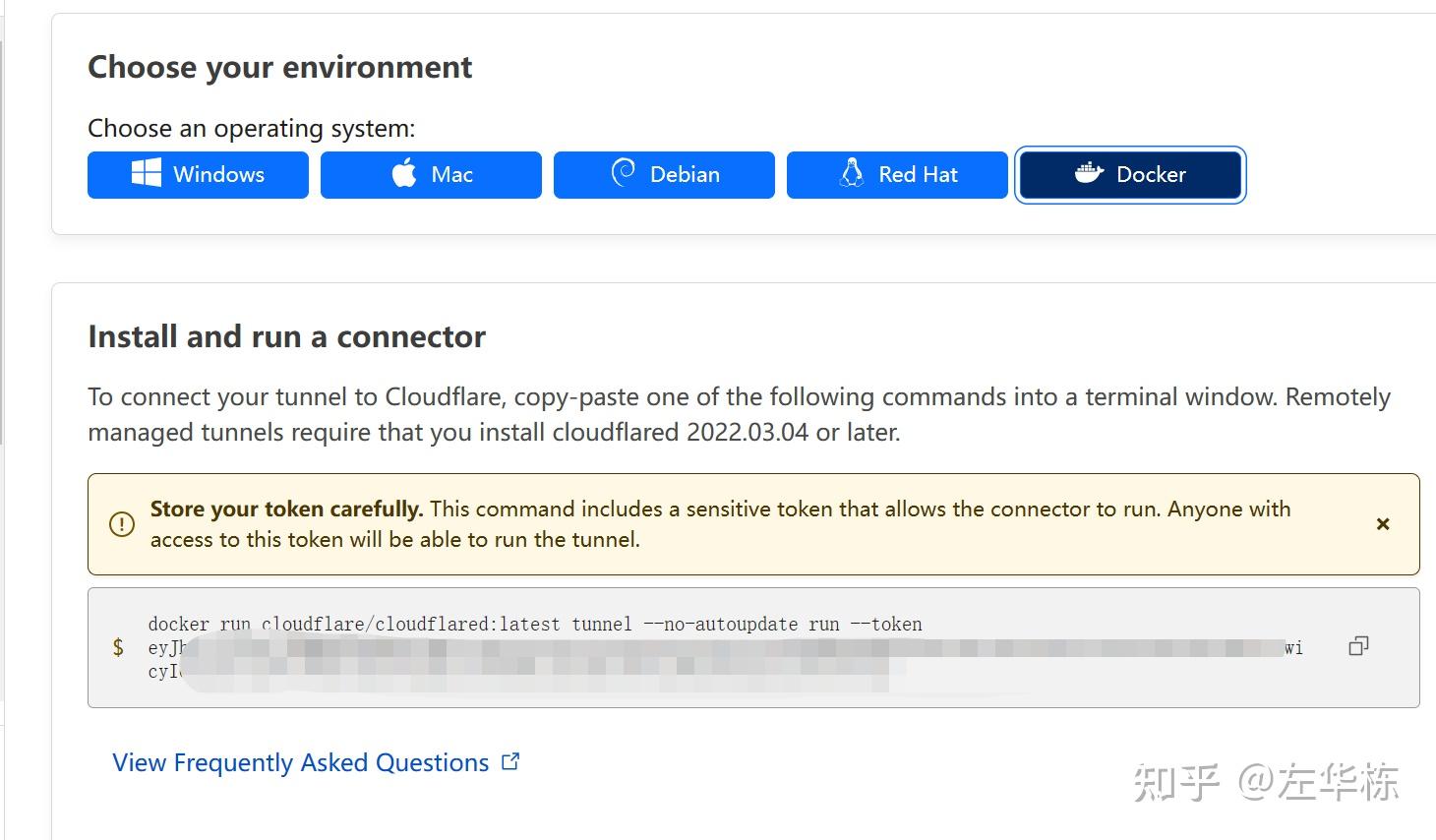Click the Red Hat penguin icon

click(852, 174)
